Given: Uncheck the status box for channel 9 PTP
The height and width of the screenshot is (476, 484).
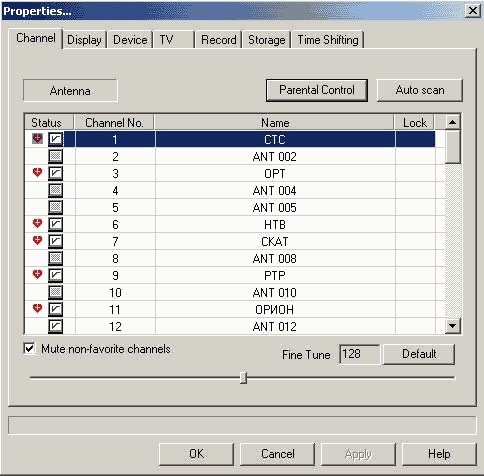Looking at the screenshot, I should pos(55,275).
